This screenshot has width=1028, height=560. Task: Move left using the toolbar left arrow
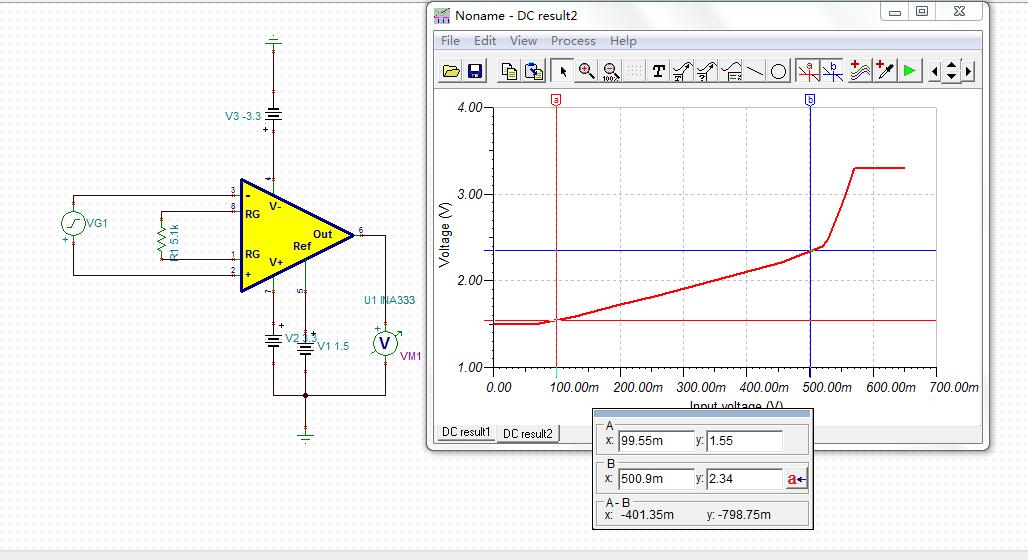(x=935, y=71)
